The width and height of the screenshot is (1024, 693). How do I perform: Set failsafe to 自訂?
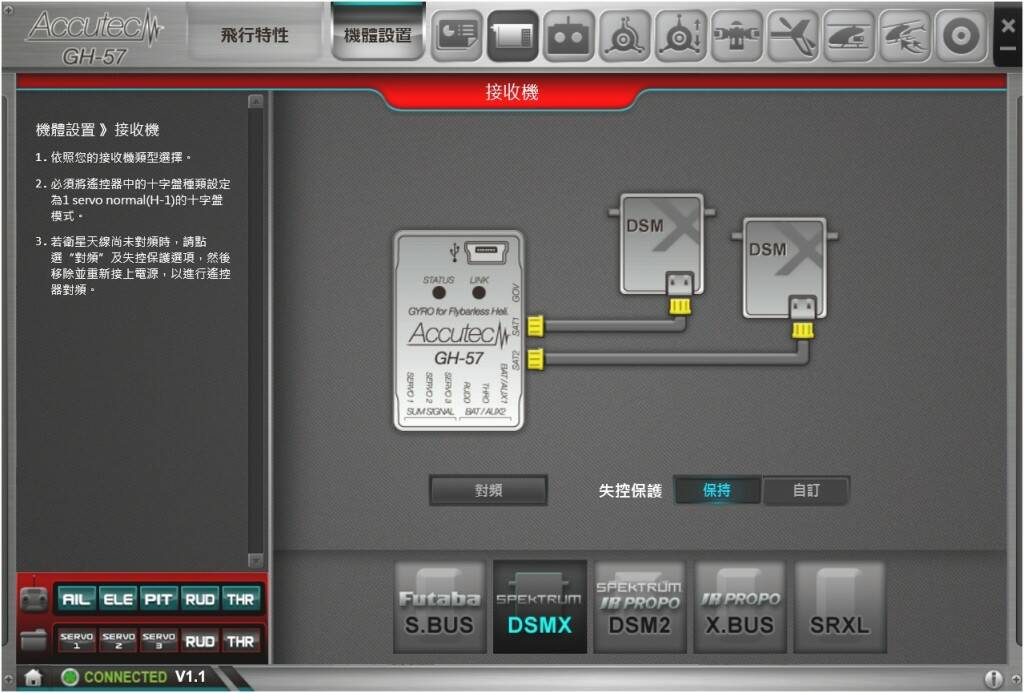coord(806,490)
